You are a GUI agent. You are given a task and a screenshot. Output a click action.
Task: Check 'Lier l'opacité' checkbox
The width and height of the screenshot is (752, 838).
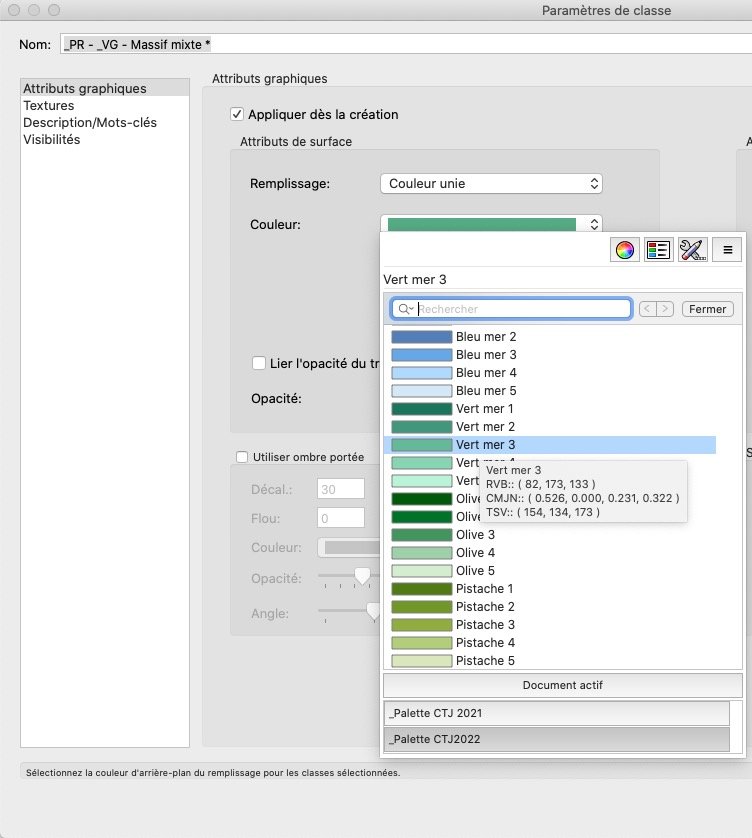pos(259,363)
